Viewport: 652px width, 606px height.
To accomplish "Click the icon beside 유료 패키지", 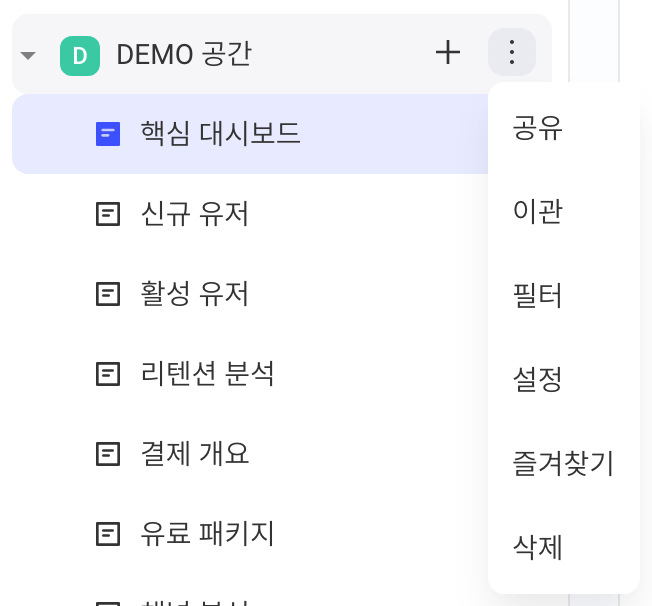I will [x=108, y=533].
